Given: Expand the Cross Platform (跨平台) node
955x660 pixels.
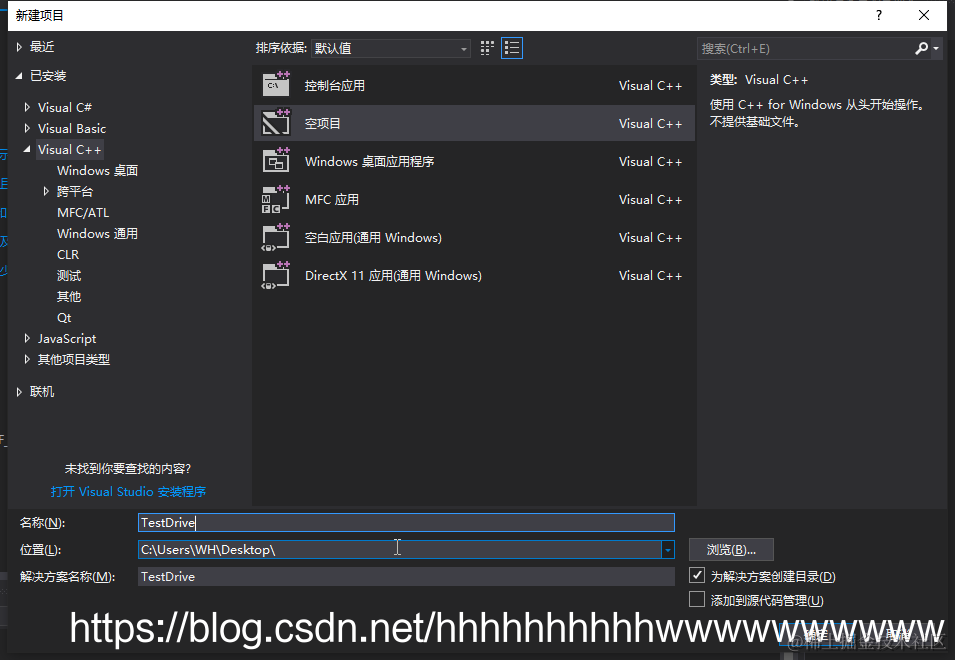Looking at the screenshot, I should tap(46, 191).
